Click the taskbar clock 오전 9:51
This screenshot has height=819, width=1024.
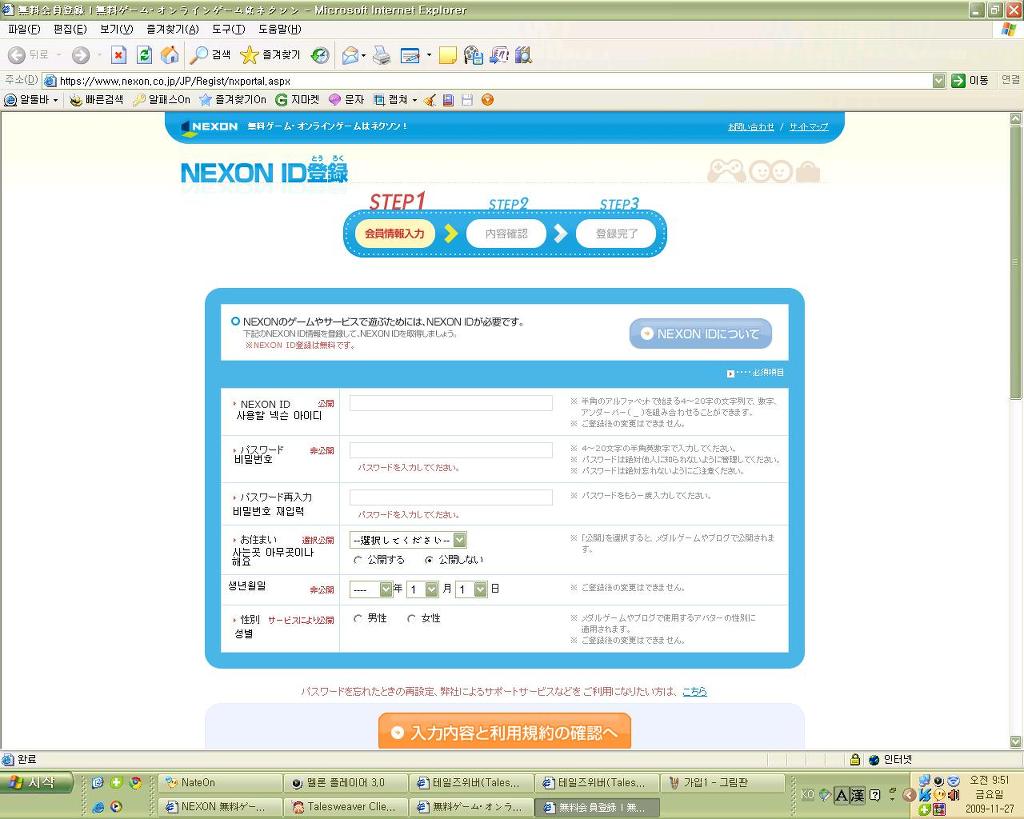(x=989, y=780)
